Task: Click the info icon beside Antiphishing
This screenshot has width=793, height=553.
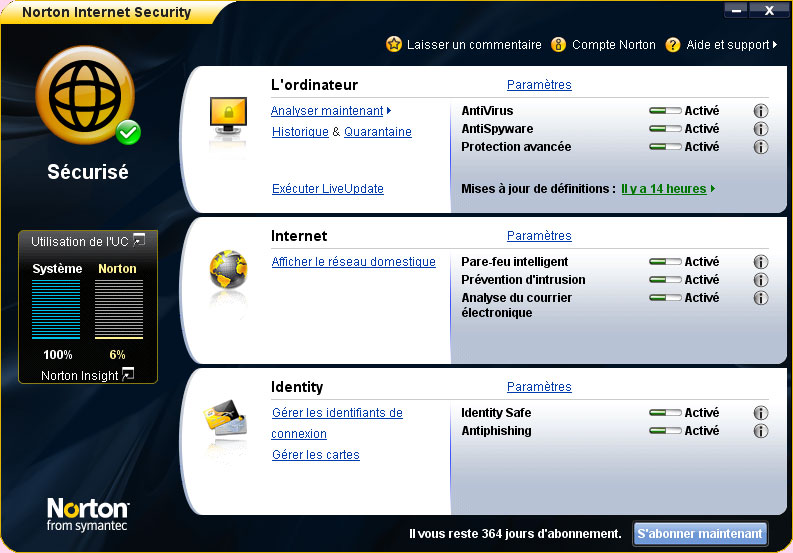Action: click(x=760, y=431)
